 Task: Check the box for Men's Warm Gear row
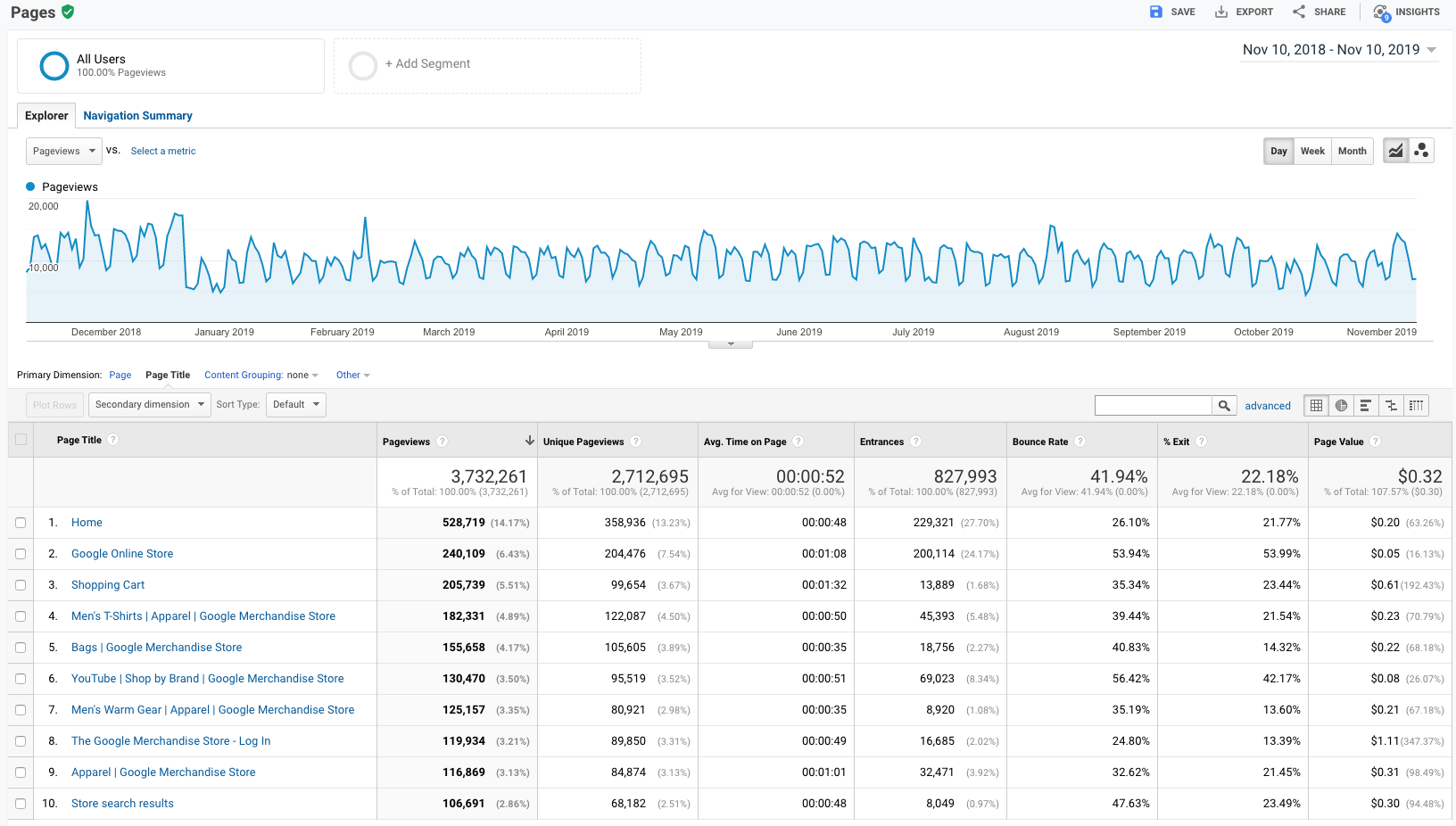21,710
